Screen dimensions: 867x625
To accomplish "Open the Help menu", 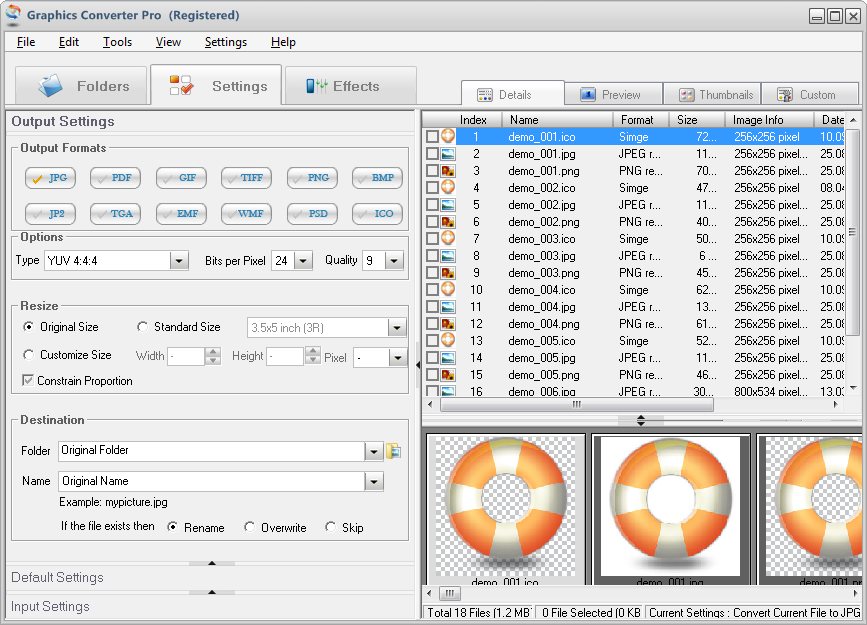I will (x=283, y=42).
